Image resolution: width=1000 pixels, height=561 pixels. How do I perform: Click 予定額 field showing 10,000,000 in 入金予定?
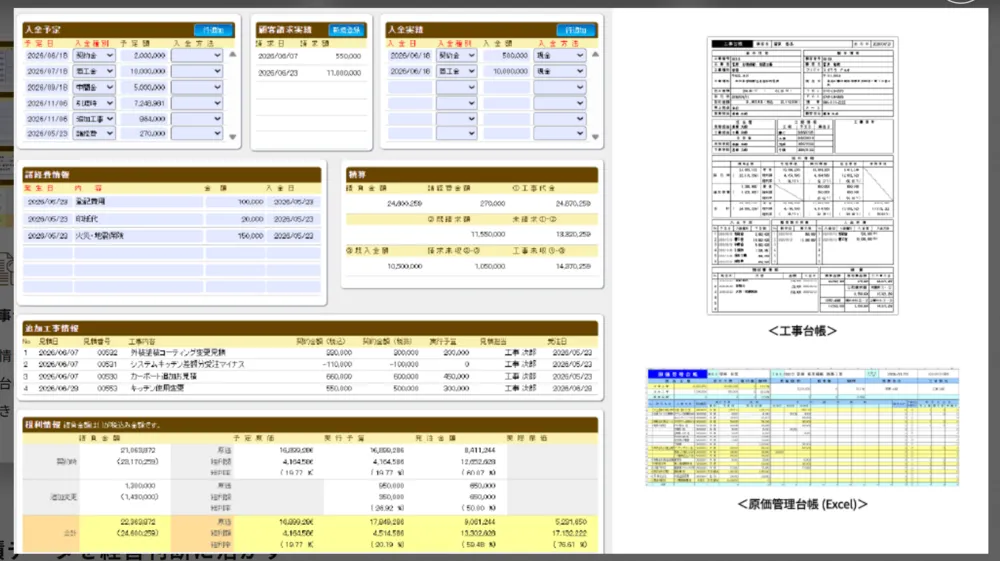(143, 71)
